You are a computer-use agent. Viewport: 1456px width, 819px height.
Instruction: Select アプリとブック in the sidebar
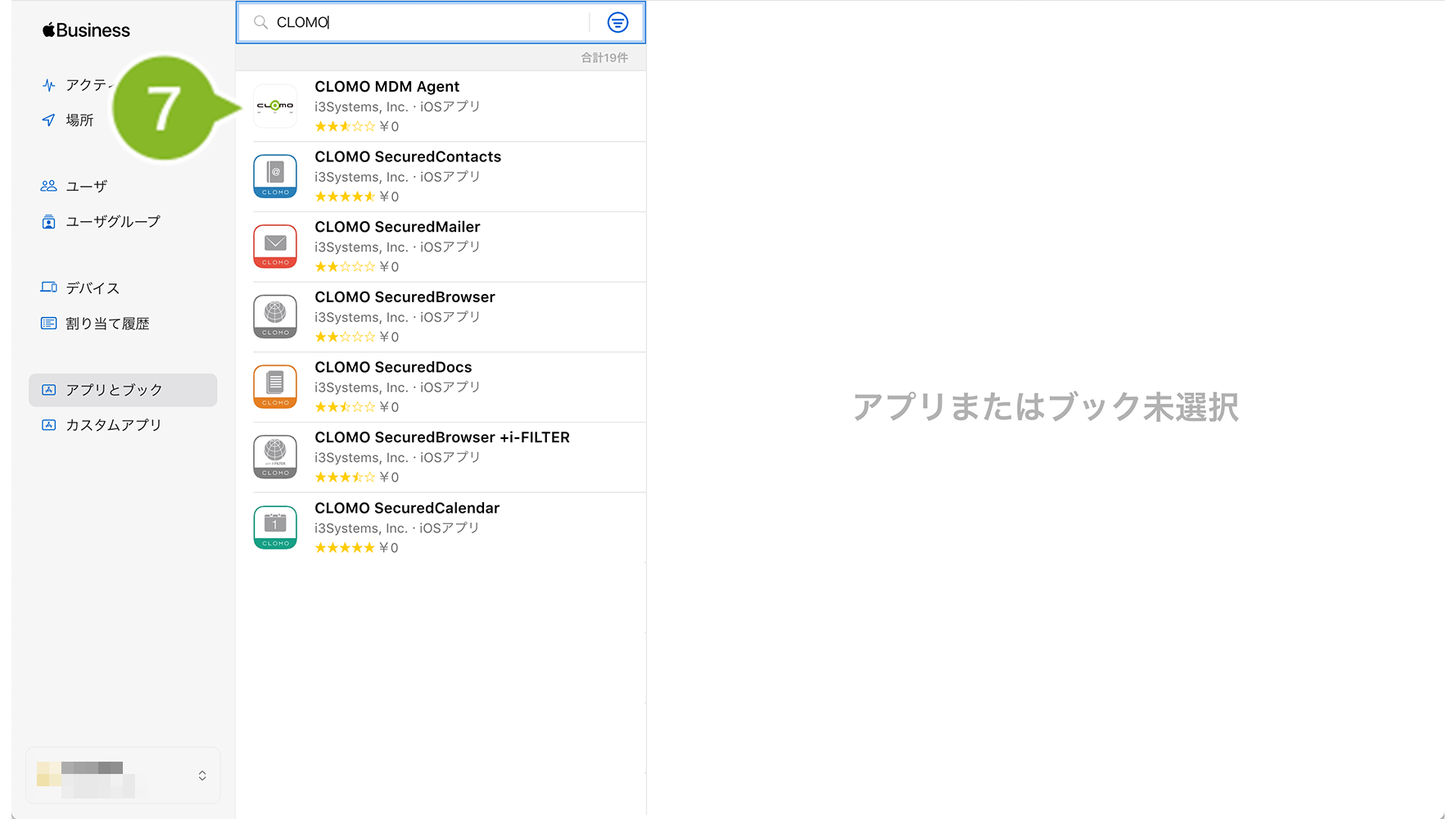pyautogui.click(x=123, y=390)
